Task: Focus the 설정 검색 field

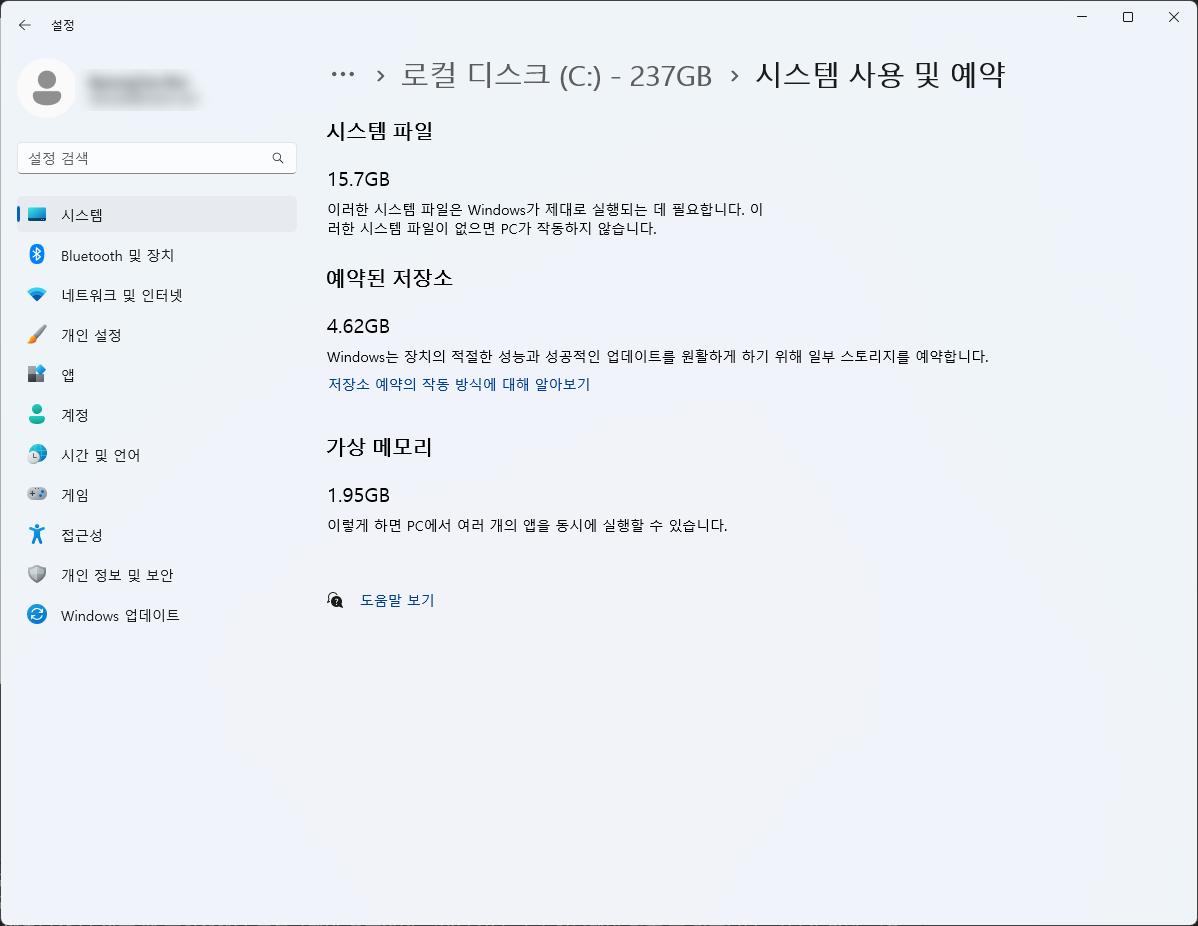Action: coord(157,158)
